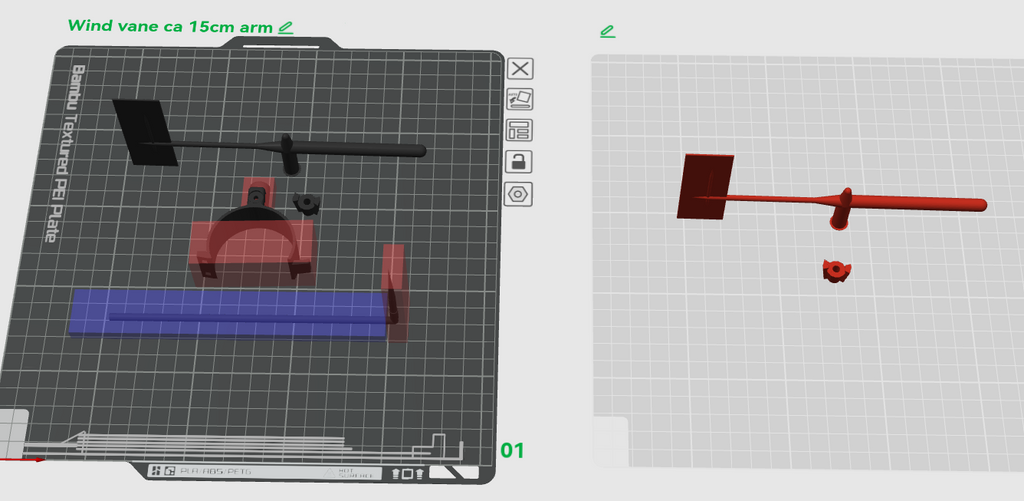Click the PLA/ABS/PETG plate label
This screenshot has width=1024, height=501.
217,471
